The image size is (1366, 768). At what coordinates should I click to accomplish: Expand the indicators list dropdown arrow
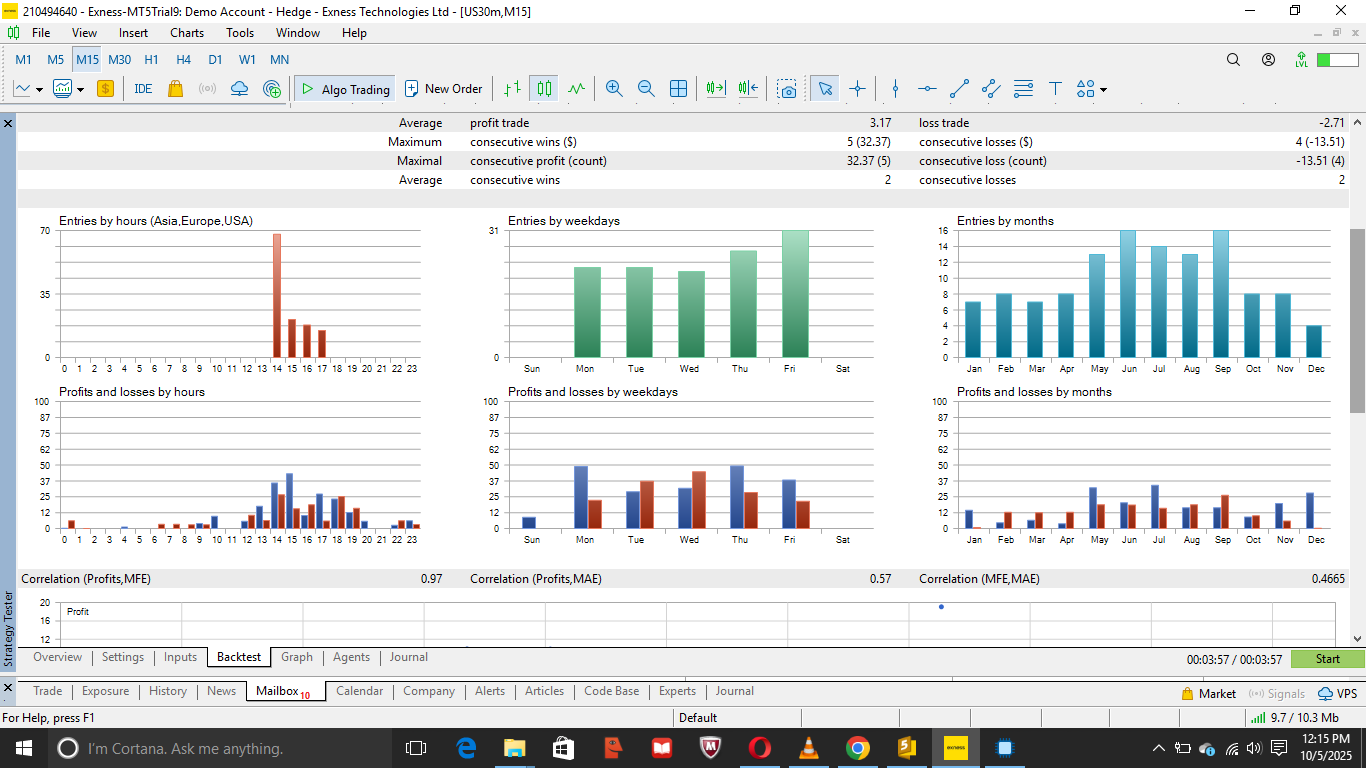(80, 90)
